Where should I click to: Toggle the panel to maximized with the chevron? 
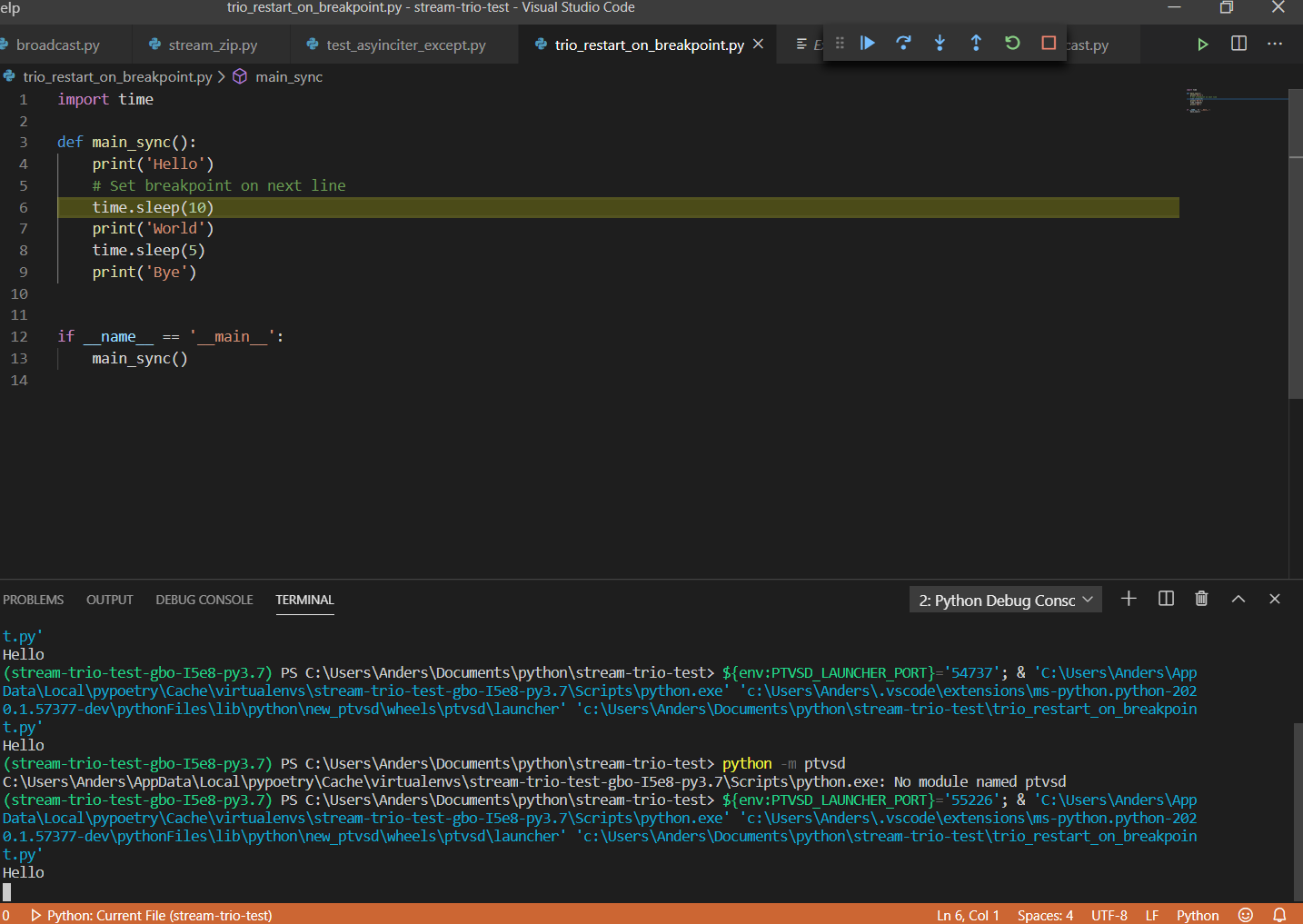[1238, 599]
